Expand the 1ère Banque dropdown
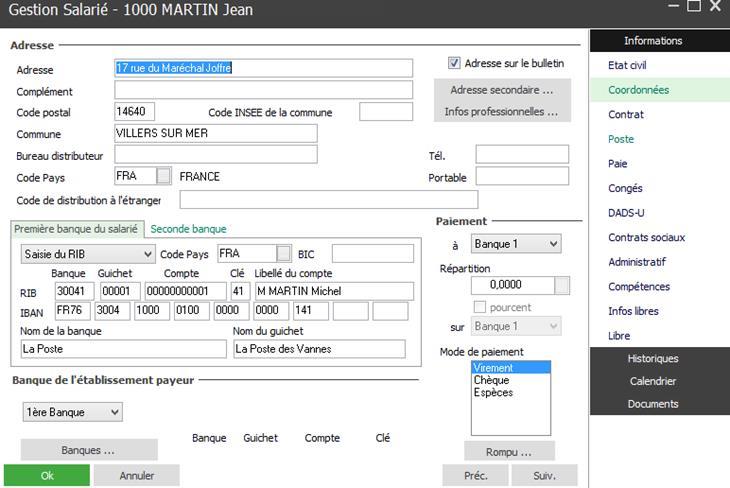Image resolution: width=730 pixels, height=488 pixels. [x=73, y=412]
